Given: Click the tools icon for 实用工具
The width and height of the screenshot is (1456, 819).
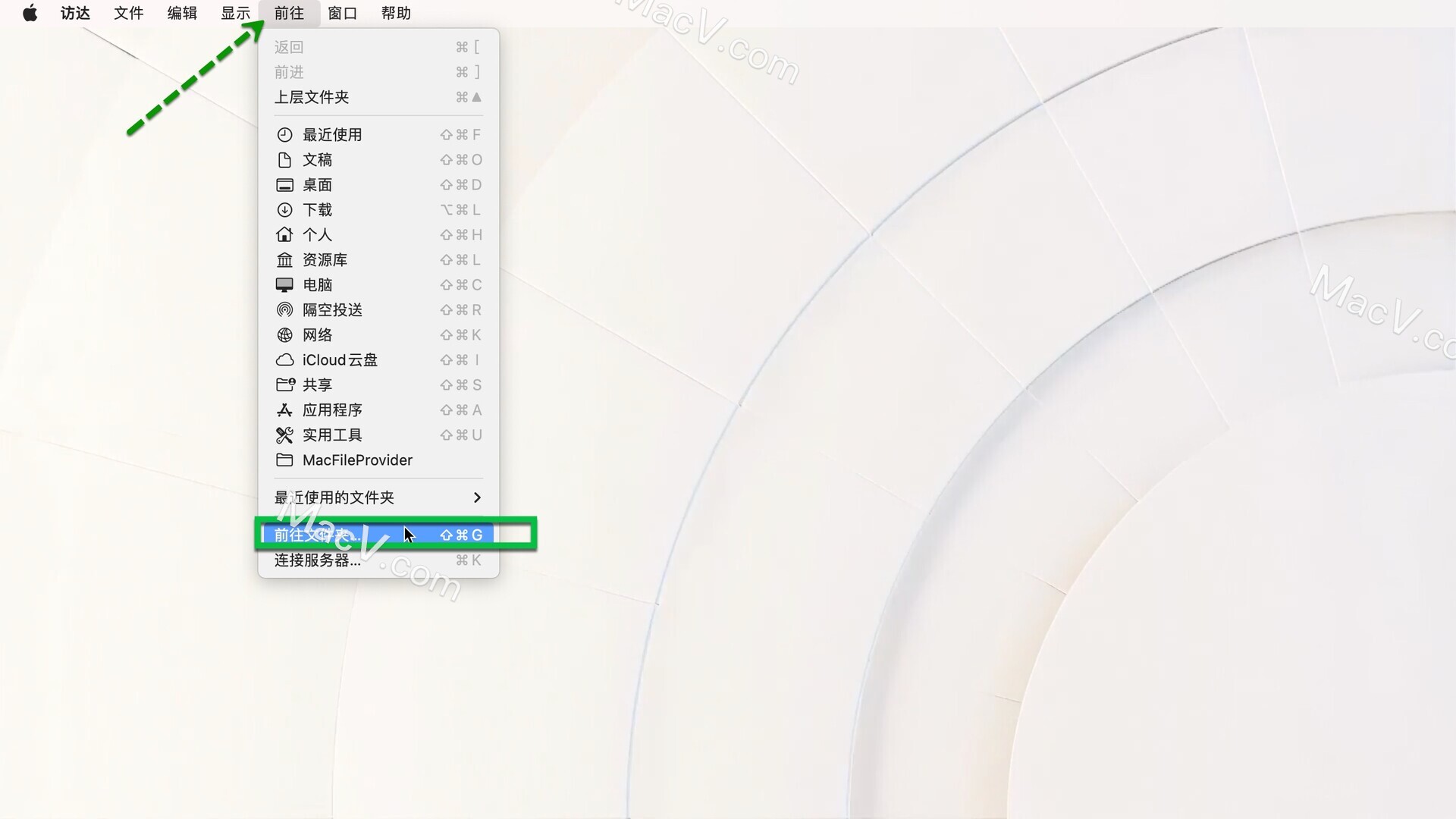Looking at the screenshot, I should point(284,435).
